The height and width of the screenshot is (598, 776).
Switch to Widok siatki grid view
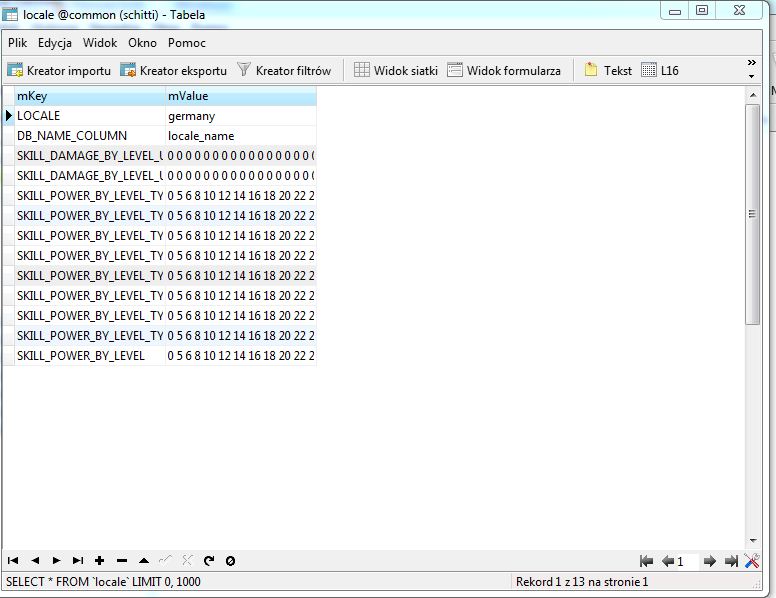[x=396, y=70]
